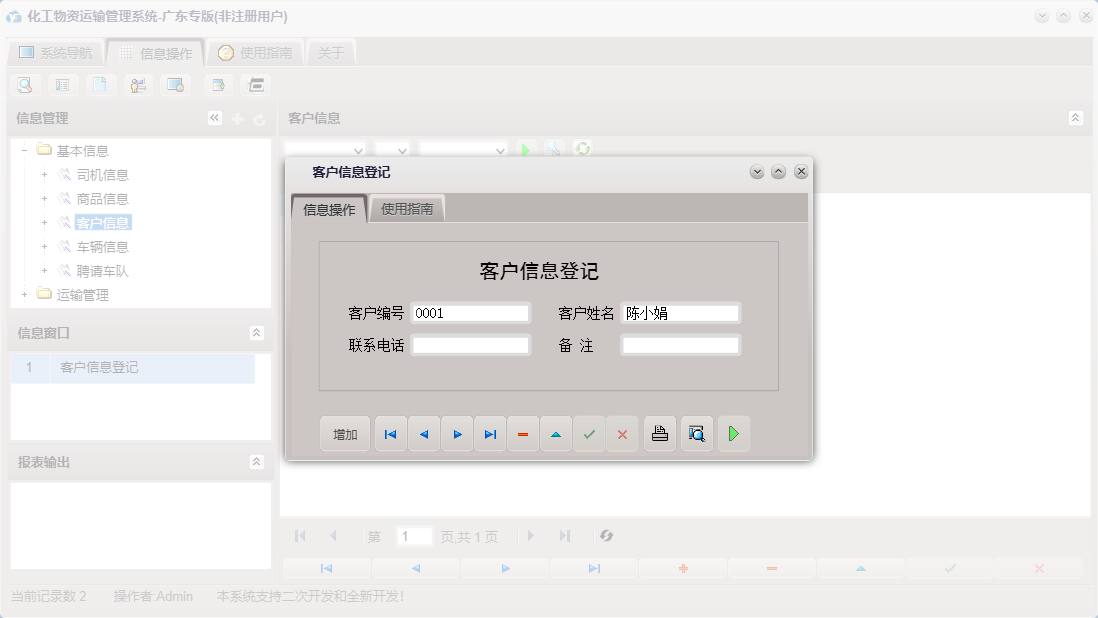
Task: Click the 增加 button to add a record
Action: click(344, 433)
